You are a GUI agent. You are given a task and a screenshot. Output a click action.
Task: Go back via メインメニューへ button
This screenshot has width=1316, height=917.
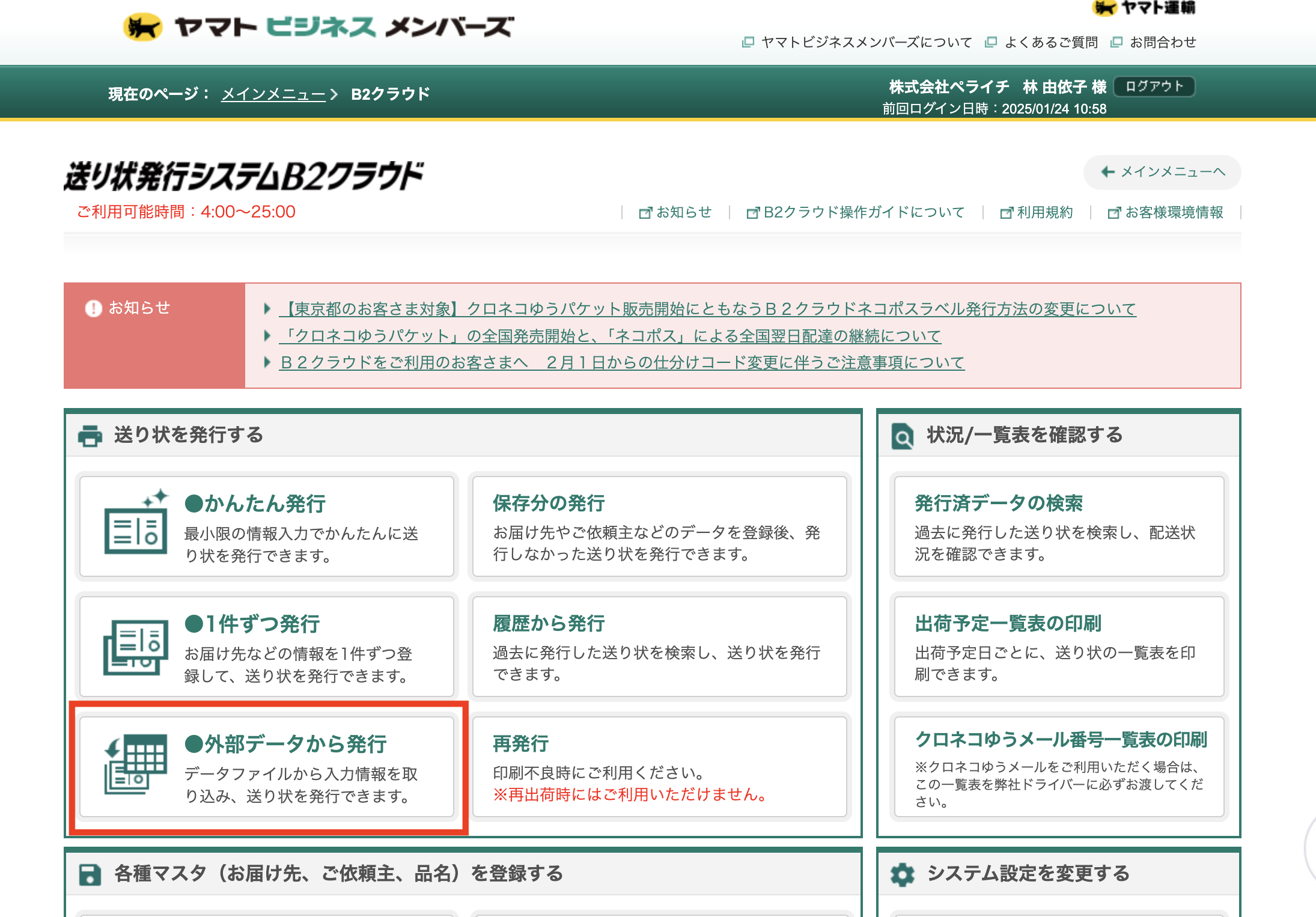1162,172
